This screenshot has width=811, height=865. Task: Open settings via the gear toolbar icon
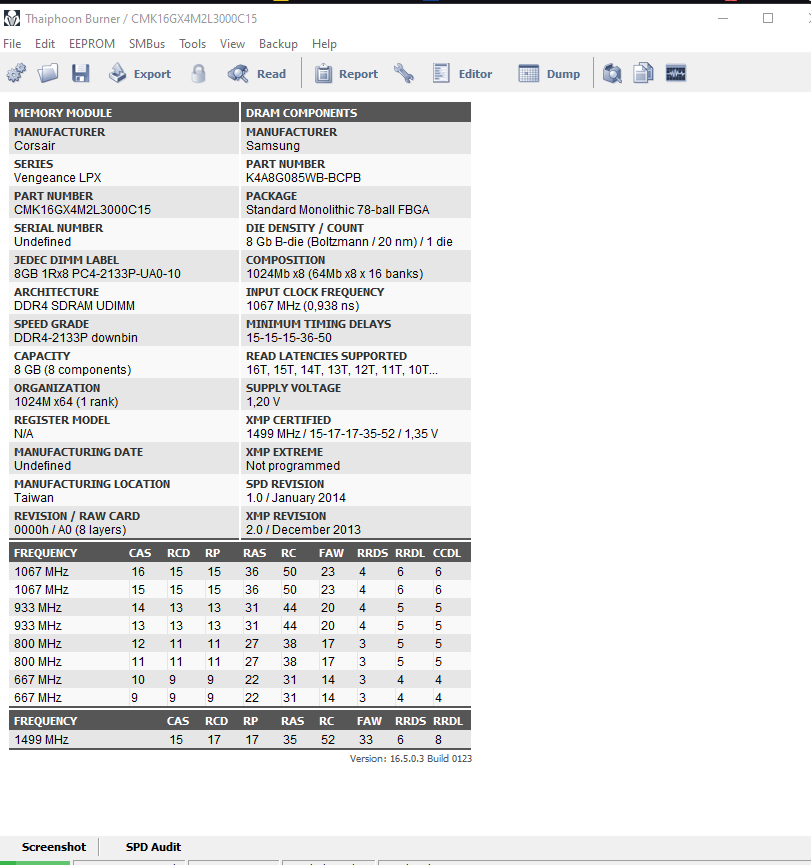tap(16, 73)
